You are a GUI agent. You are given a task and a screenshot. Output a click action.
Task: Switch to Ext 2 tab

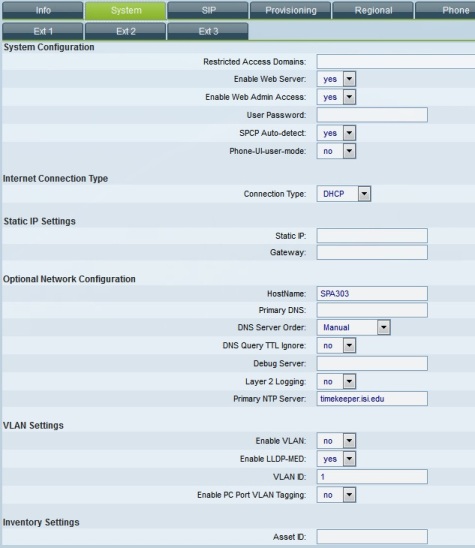click(x=125, y=31)
